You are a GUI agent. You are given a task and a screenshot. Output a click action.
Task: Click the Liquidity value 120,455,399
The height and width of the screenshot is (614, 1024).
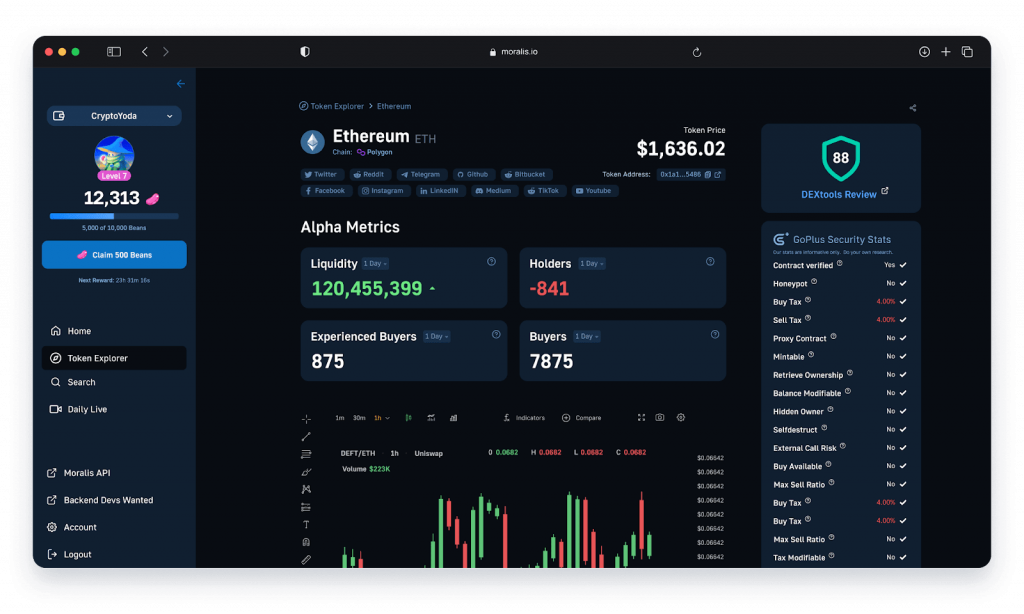coord(367,289)
